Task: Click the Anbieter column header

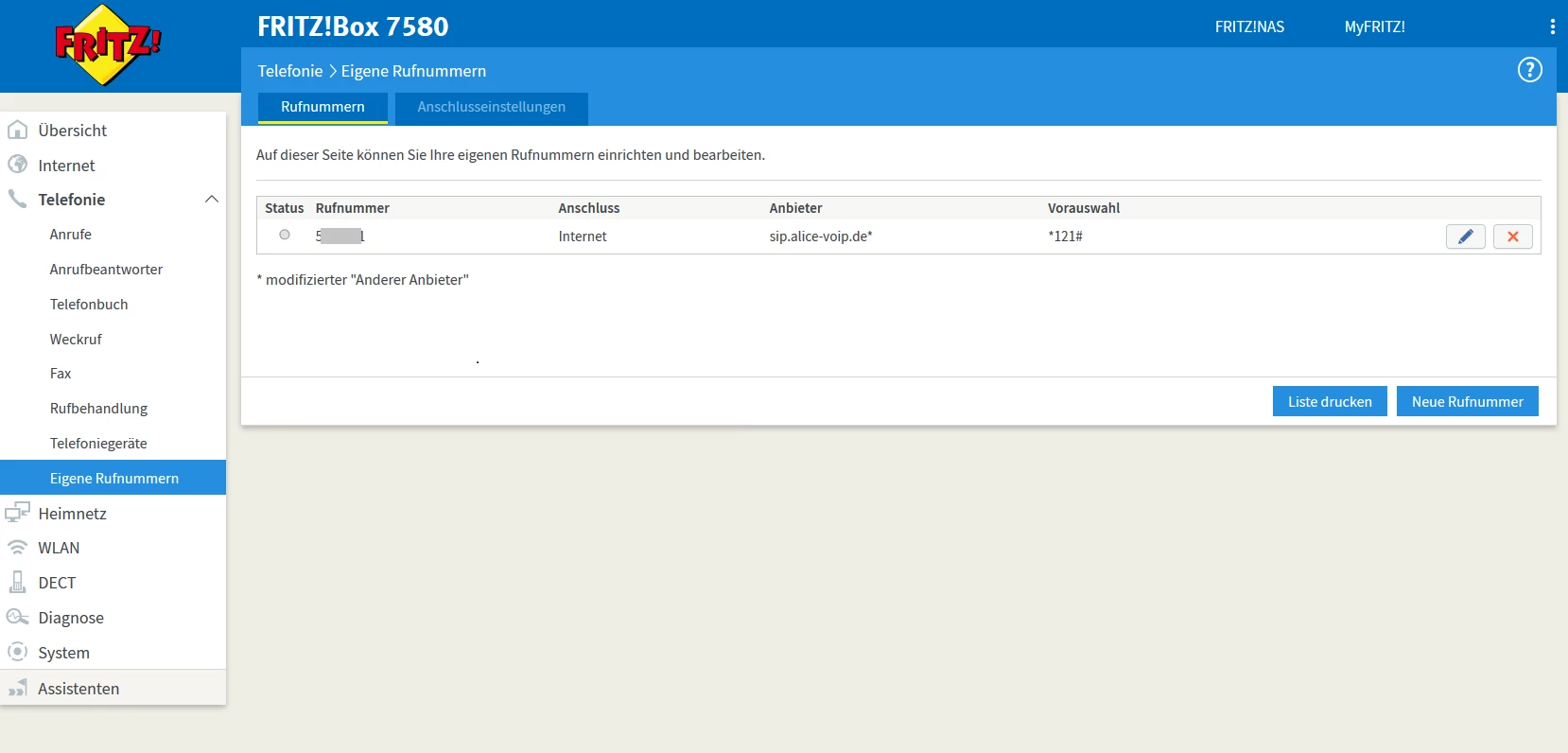Action: (795, 208)
